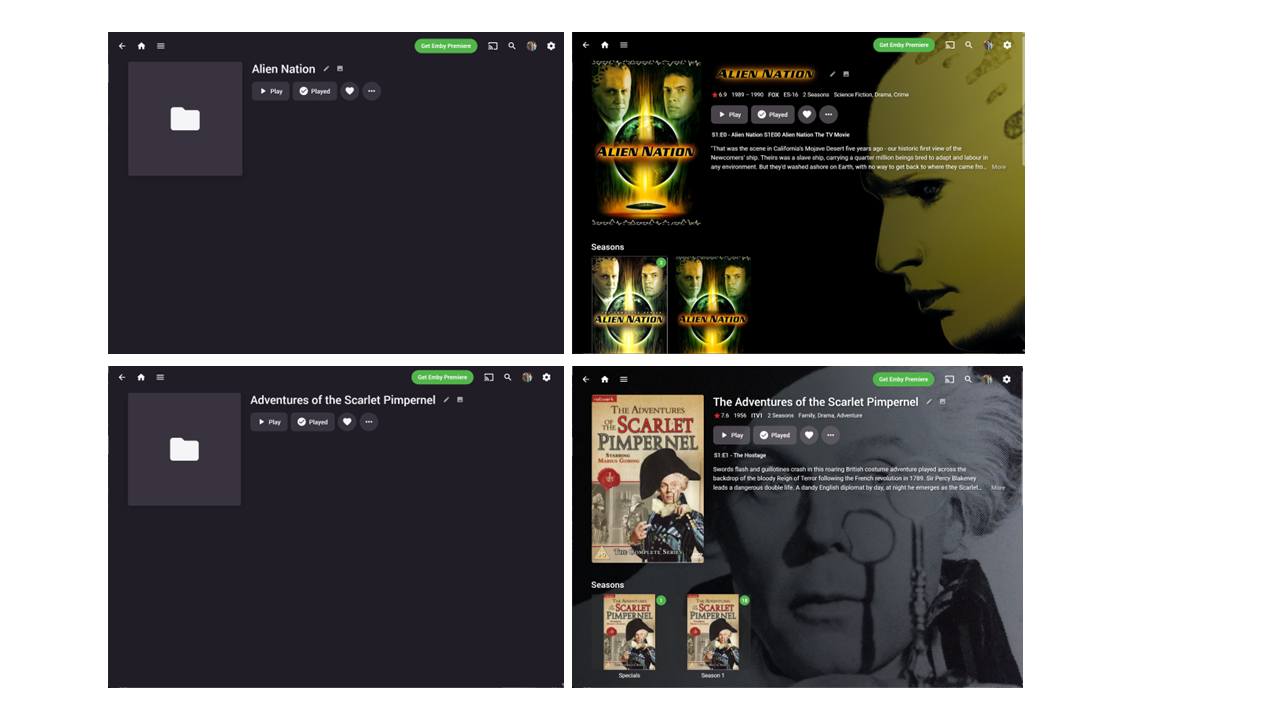Open the Adventure genre link
The width and height of the screenshot is (1280, 720).
(849, 415)
